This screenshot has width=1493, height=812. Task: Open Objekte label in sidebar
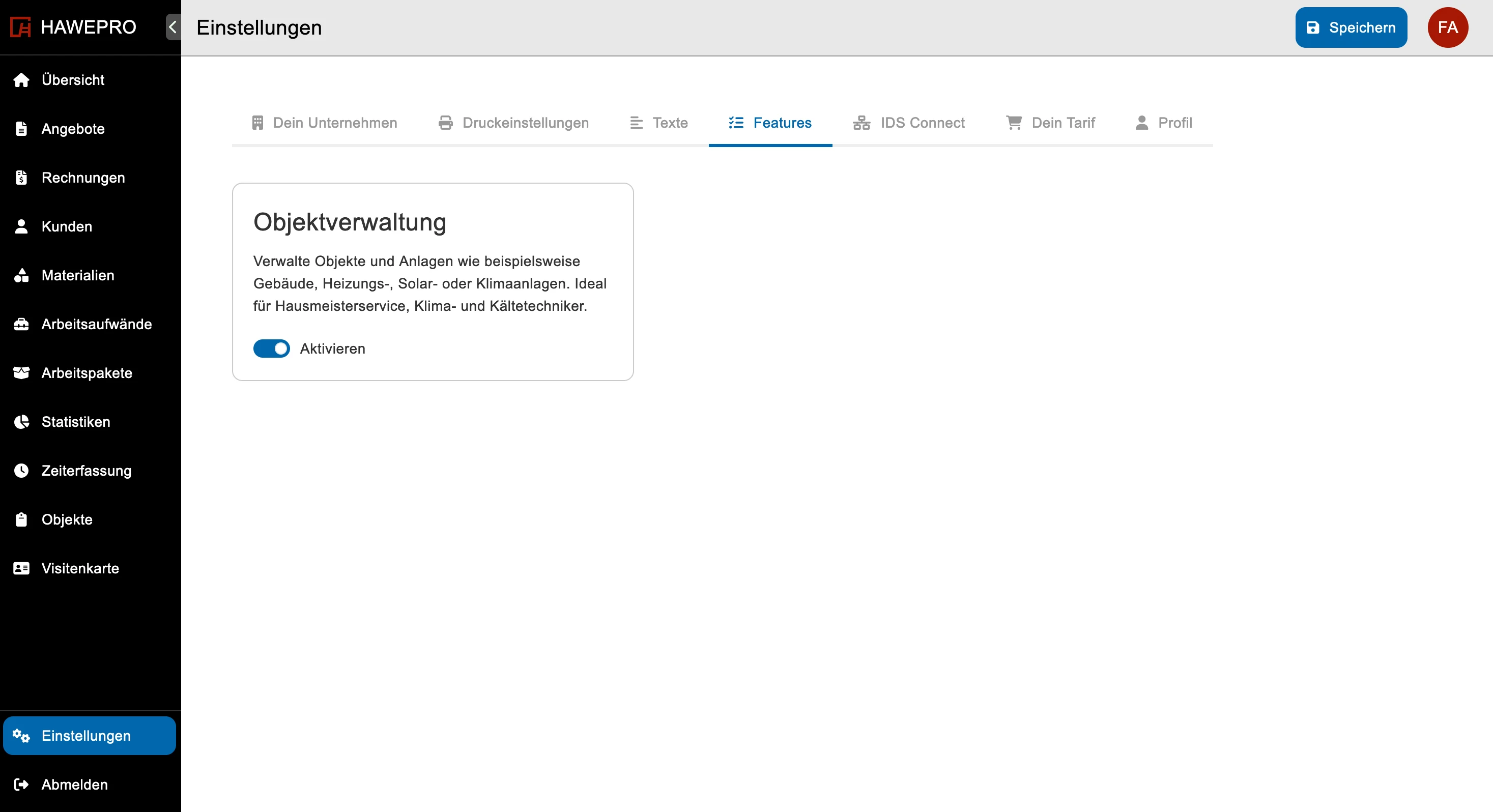67,519
